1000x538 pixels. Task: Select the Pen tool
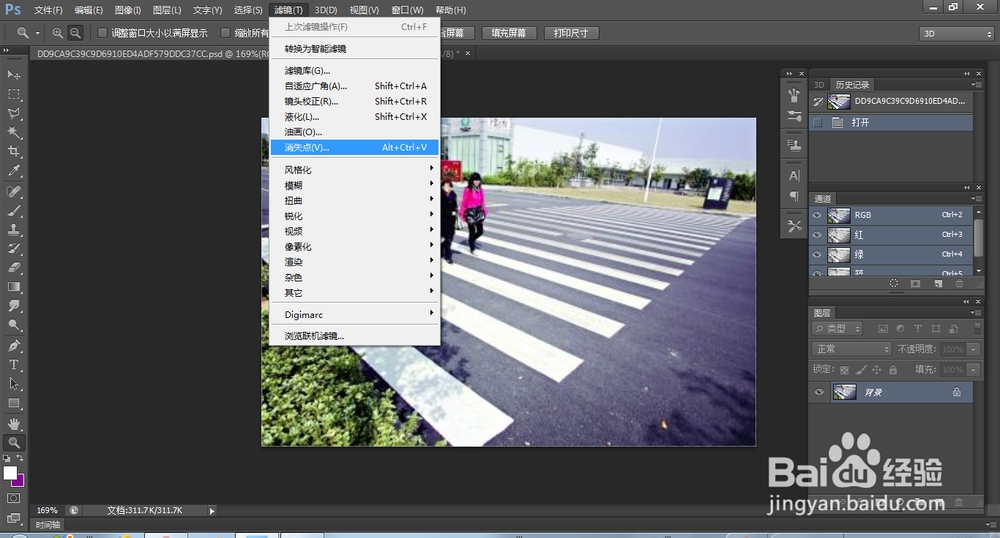[x=13, y=346]
